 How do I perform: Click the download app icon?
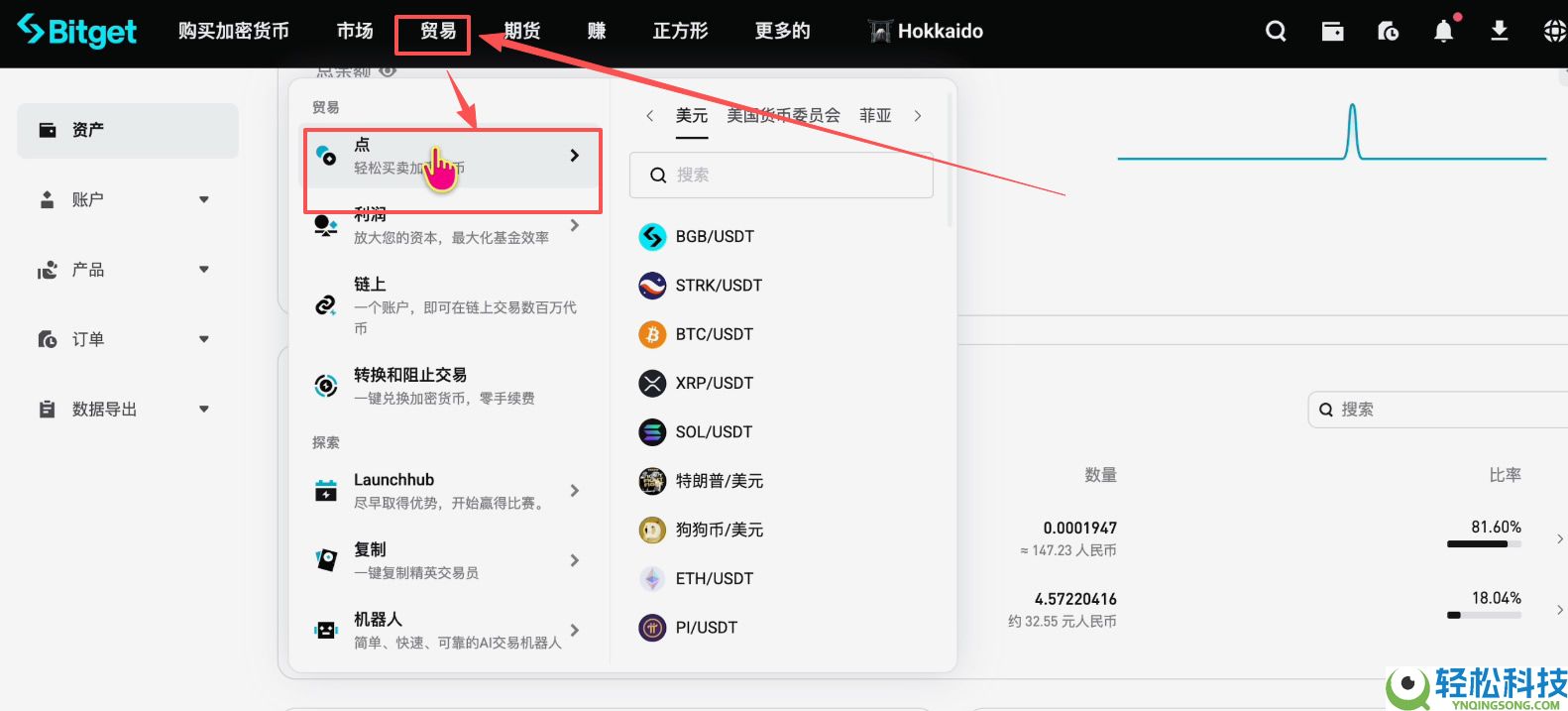point(1499,32)
